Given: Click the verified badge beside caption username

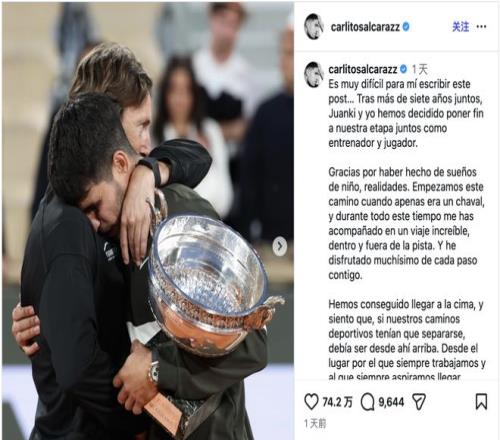Looking at the screenshot, I should click(403, 69).
